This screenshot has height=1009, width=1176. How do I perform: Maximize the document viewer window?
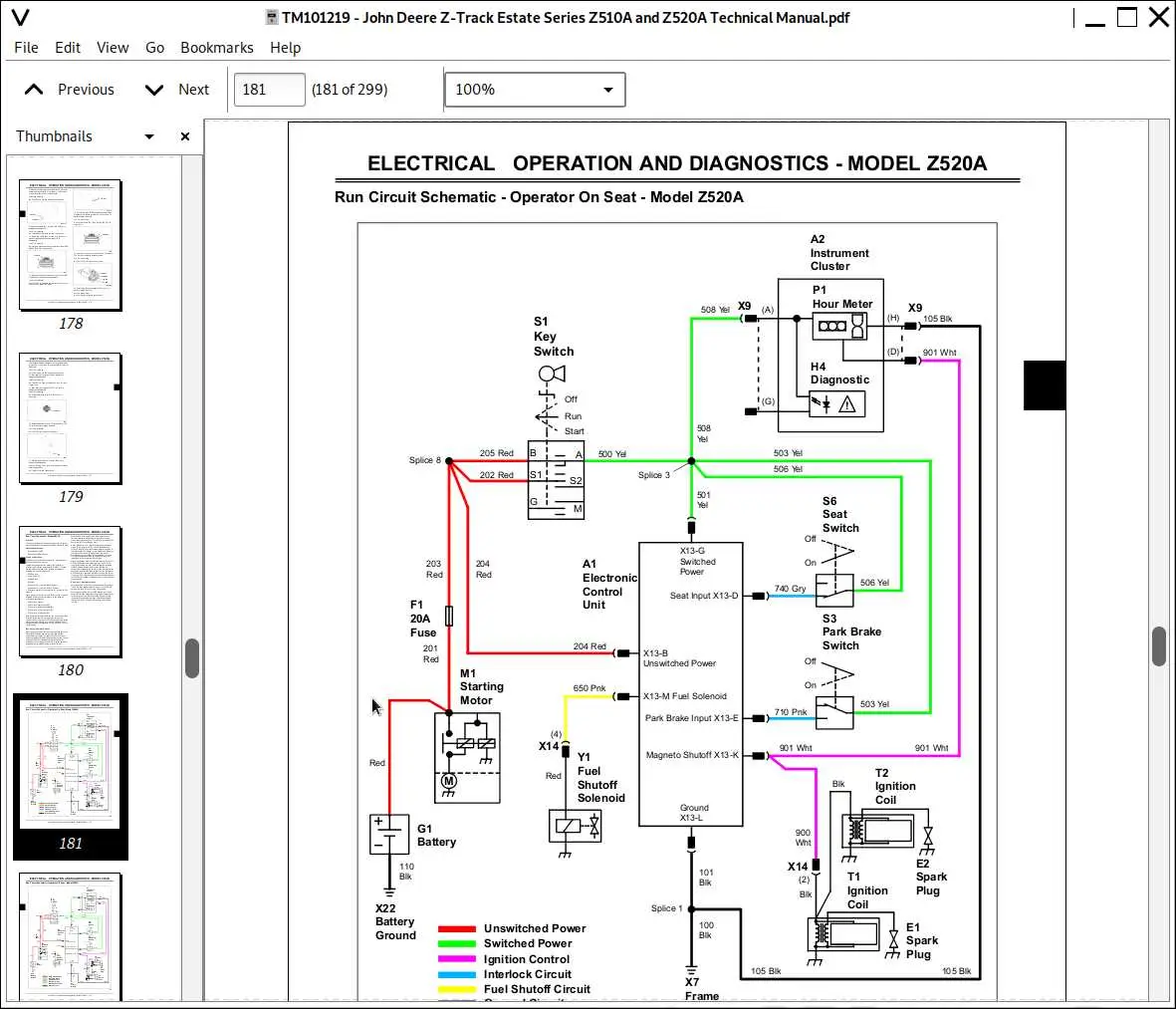click(x=1127, y=17)
